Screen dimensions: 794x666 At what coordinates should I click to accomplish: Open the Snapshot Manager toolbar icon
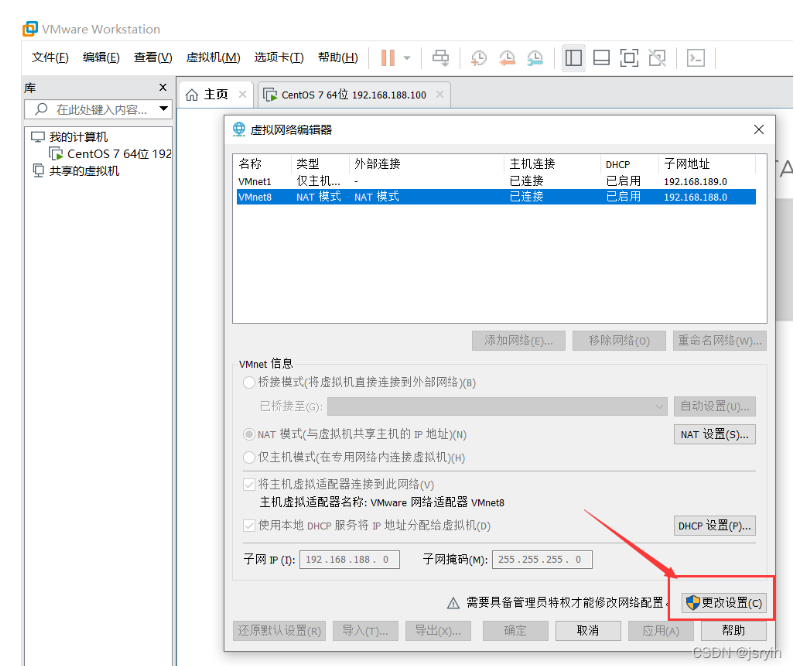534,58
